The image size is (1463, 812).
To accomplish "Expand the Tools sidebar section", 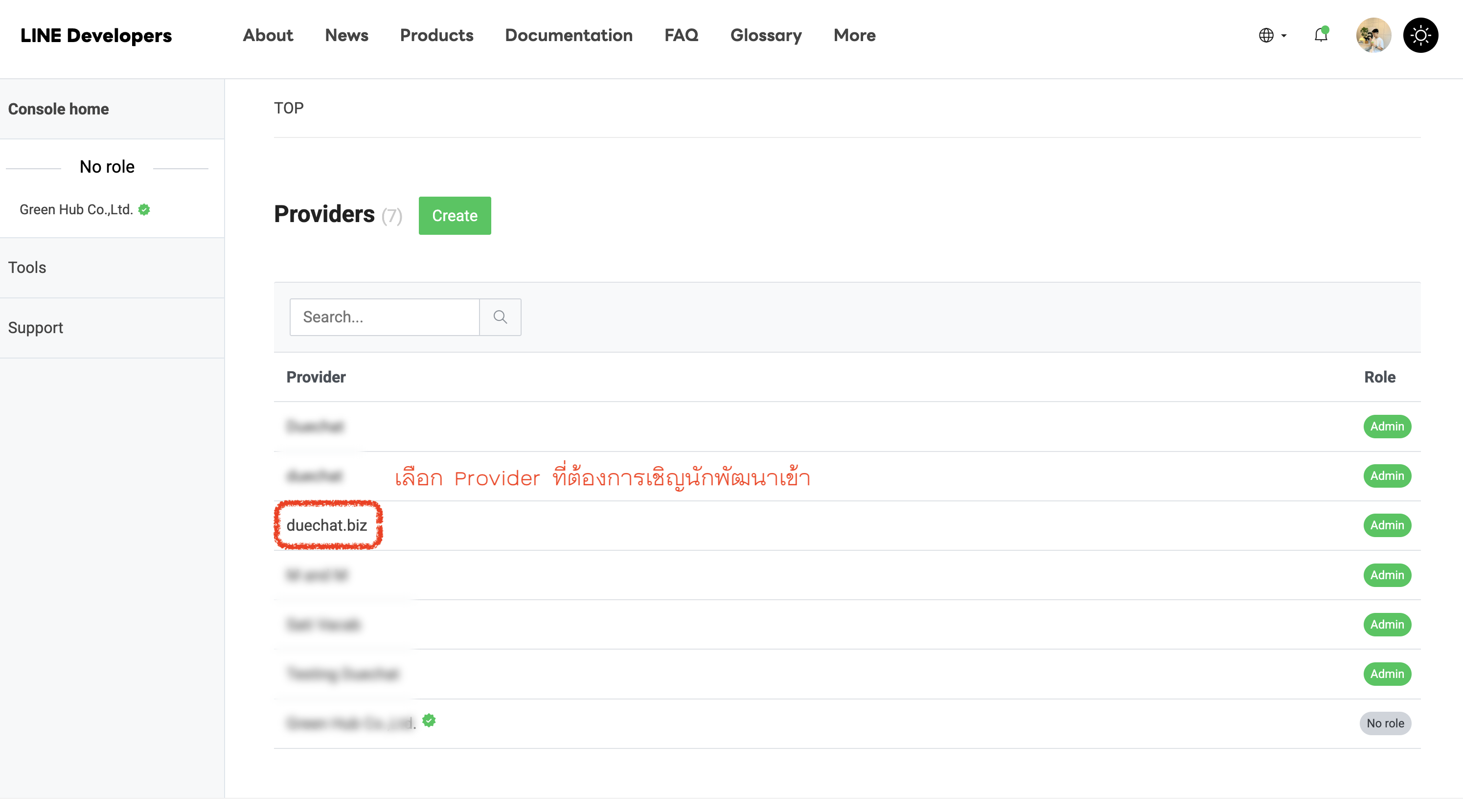I will [27, 268].
